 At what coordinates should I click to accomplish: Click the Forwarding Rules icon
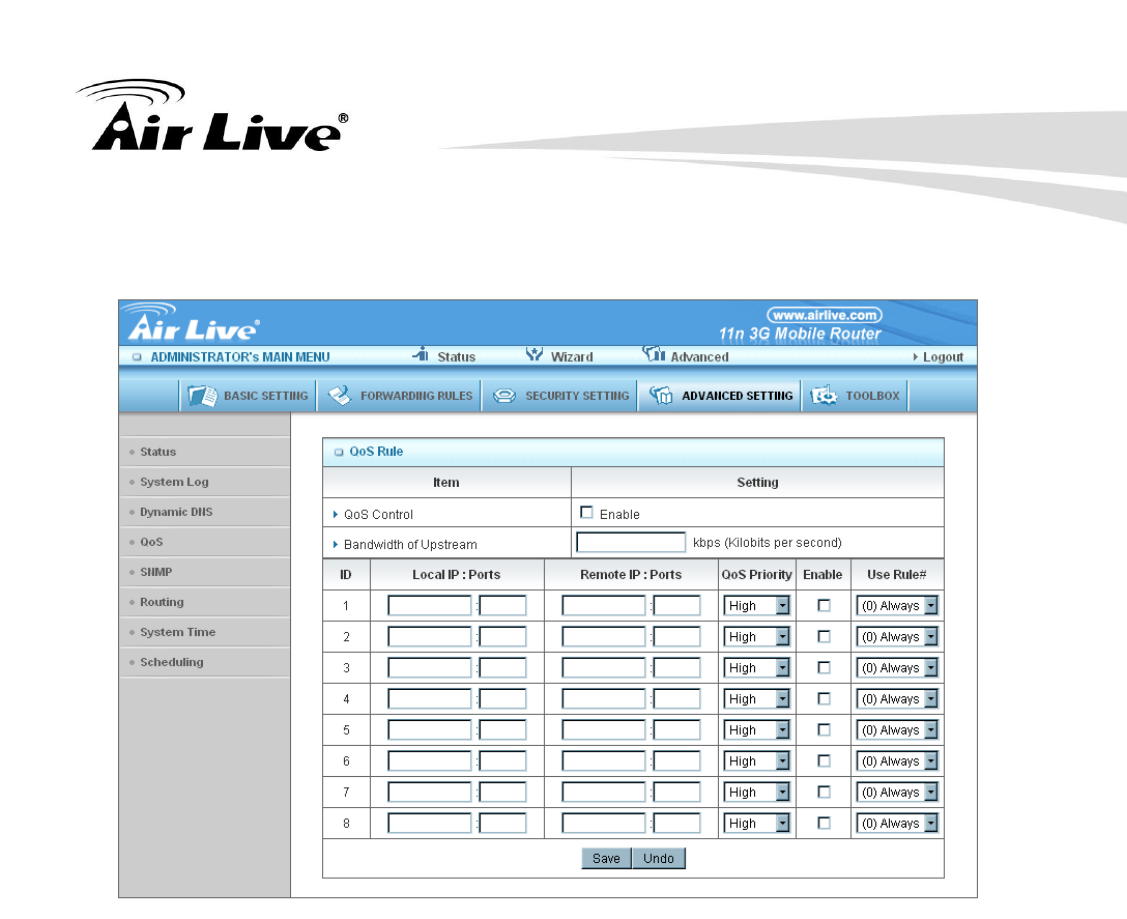point(339,396)
